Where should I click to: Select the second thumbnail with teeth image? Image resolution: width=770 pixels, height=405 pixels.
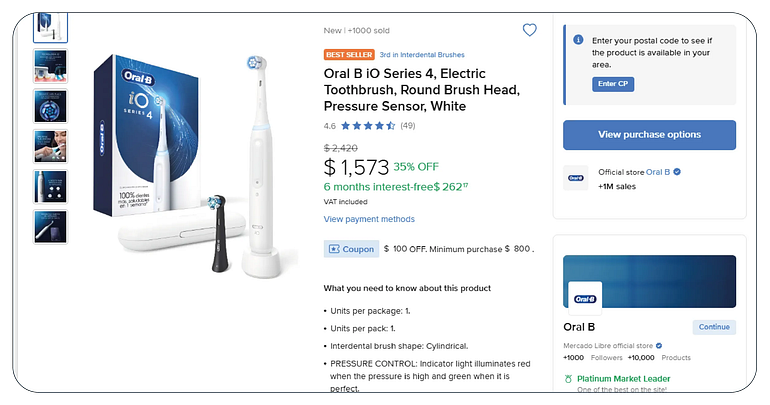pos(51,66)
